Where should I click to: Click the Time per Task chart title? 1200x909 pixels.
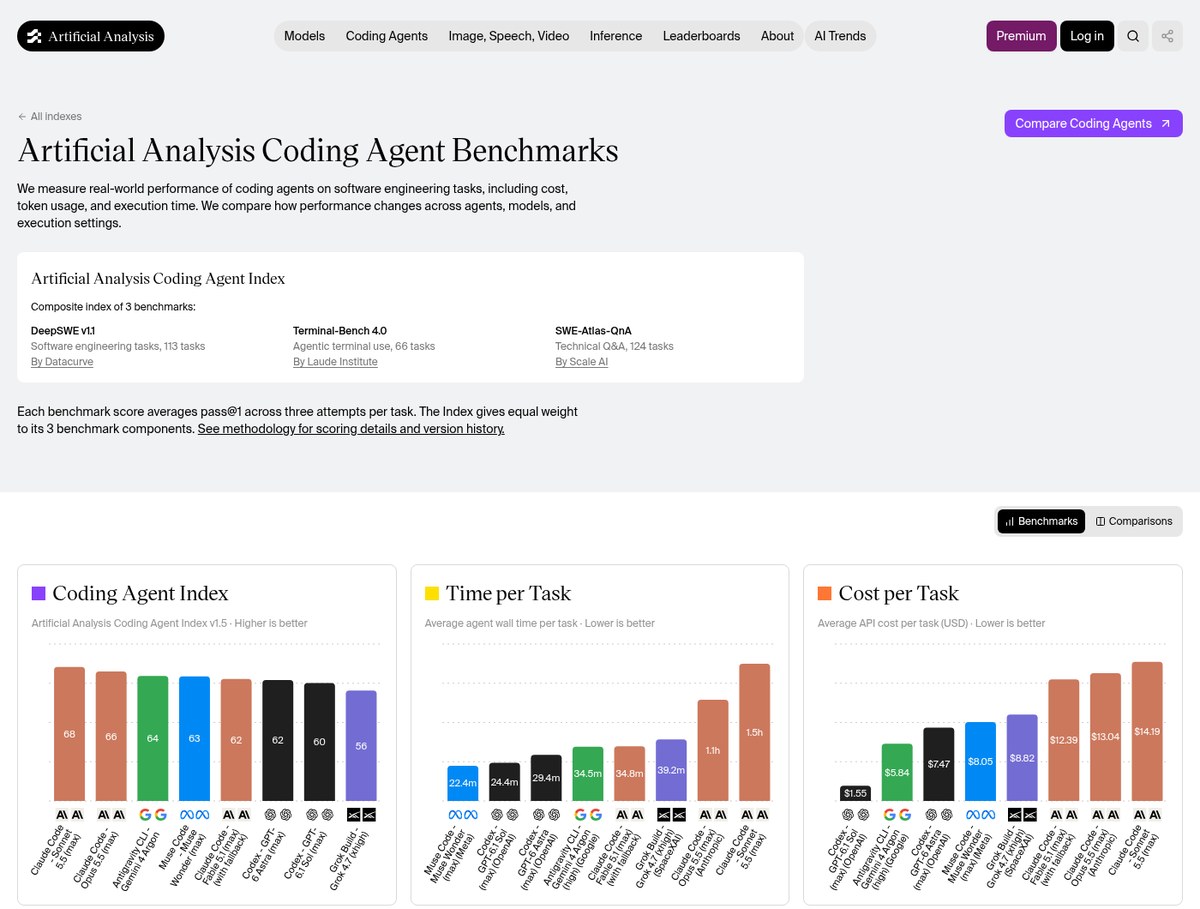508,594
